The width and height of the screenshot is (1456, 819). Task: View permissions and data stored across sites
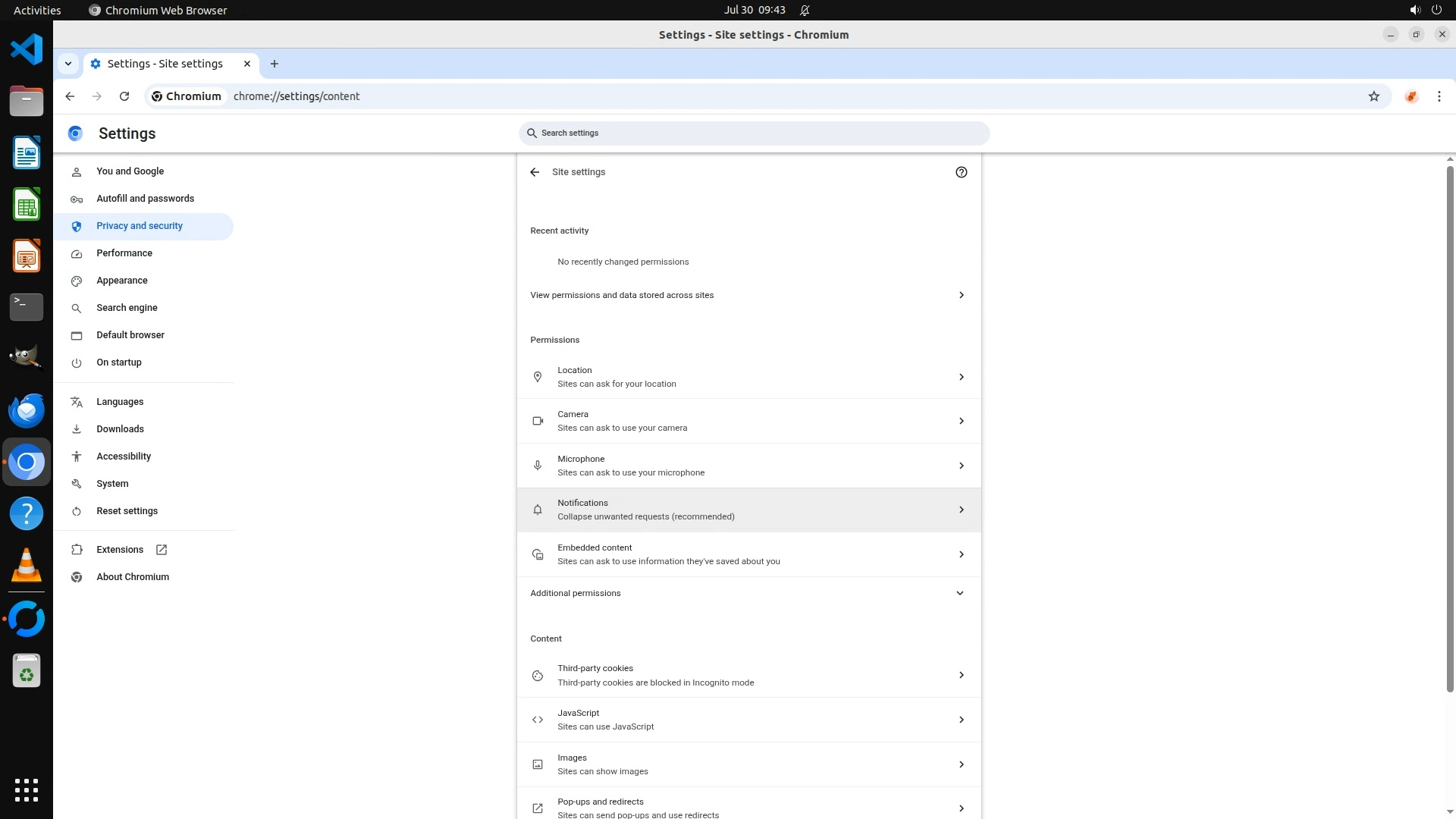click(x=748, y=295)
